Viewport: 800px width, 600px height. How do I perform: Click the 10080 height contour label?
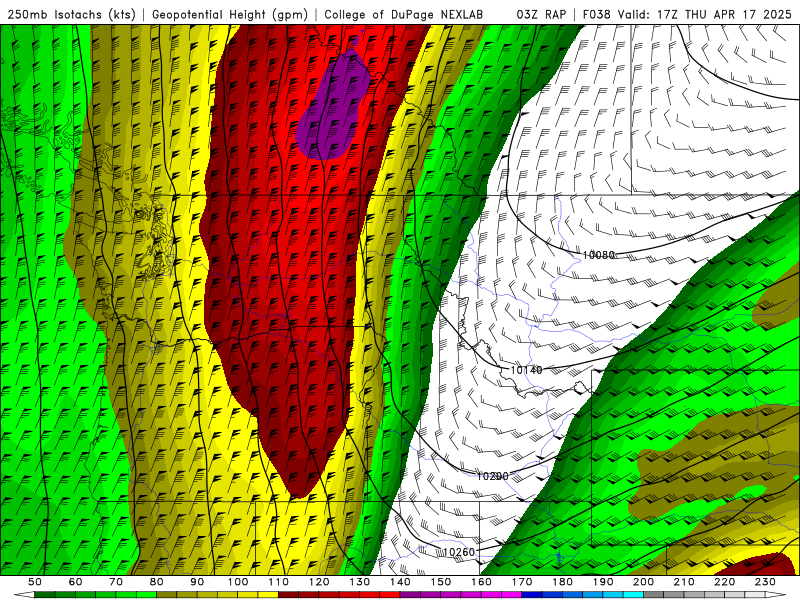coord(598,255)
